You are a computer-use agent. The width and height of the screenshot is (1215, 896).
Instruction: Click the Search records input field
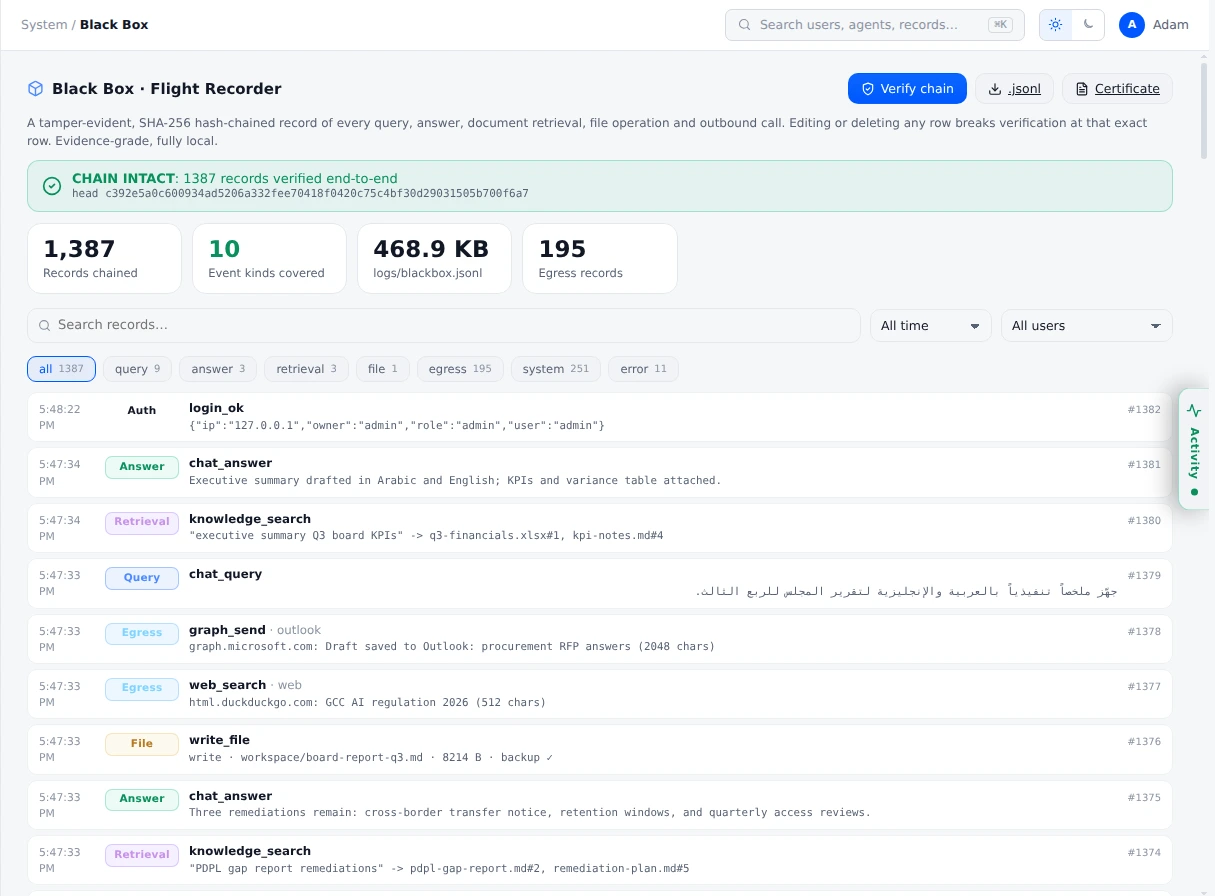click(x=444, y=326)
